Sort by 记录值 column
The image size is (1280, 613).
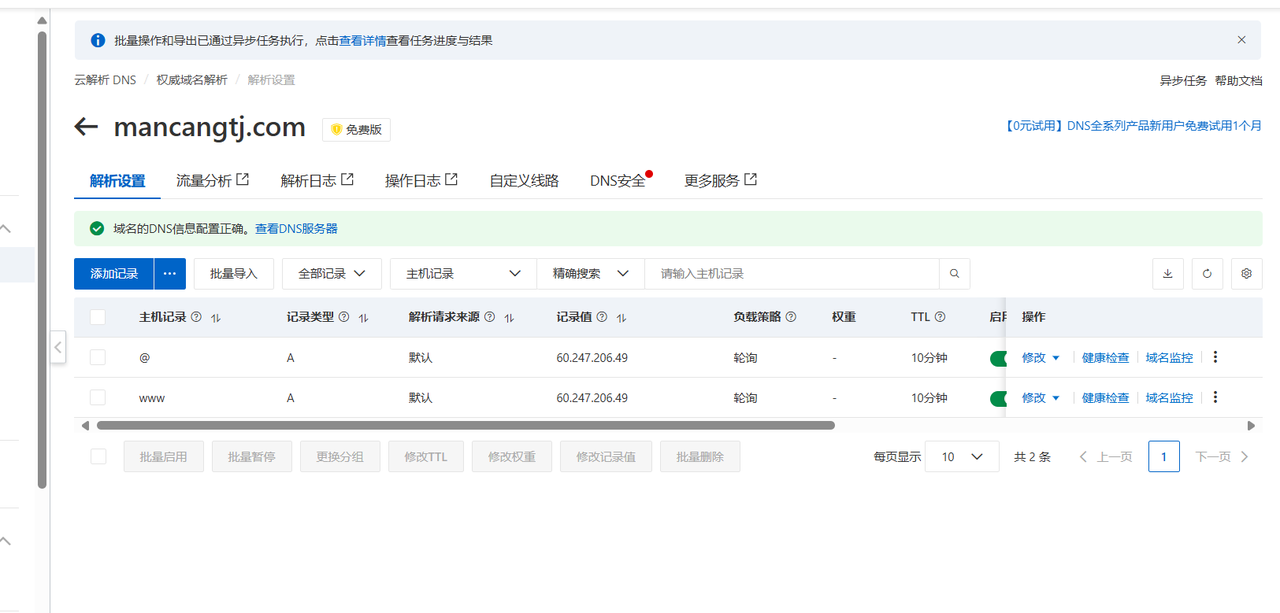621,318
